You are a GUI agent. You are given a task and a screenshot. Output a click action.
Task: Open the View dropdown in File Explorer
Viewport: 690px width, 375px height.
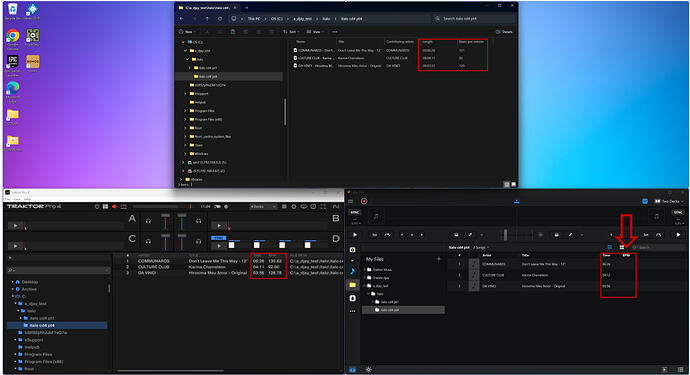point(315,32)
